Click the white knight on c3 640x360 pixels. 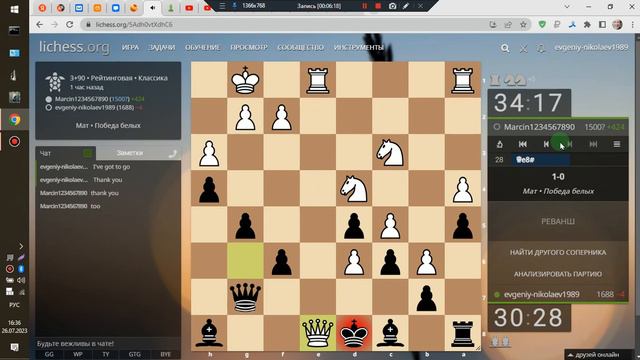[390, 153]
